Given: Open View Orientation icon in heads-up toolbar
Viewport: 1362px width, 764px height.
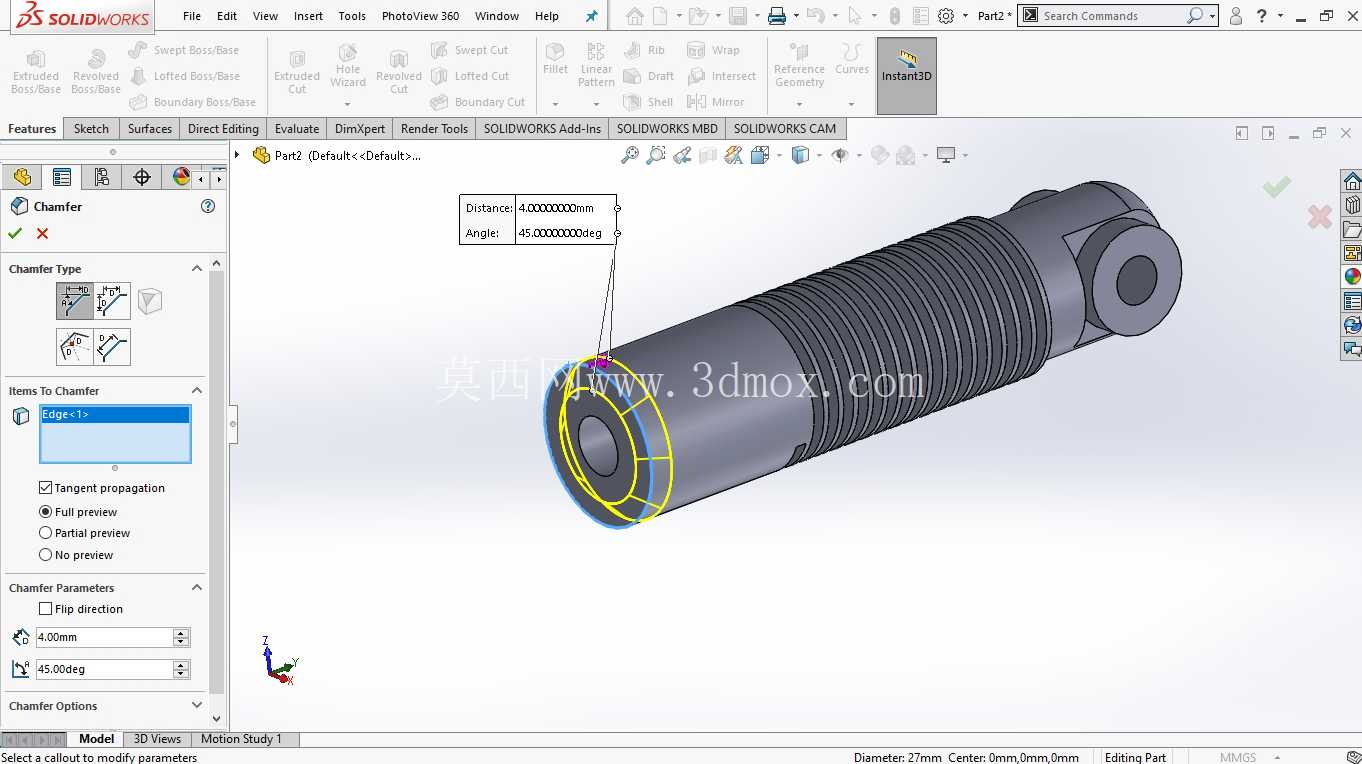Looking at the screenshot, I should [759, 155].
